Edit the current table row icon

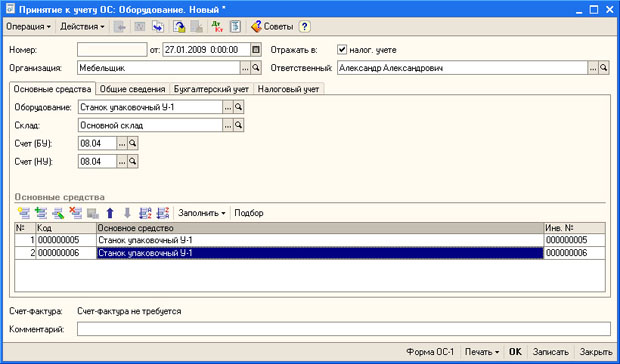coord(58,213)
